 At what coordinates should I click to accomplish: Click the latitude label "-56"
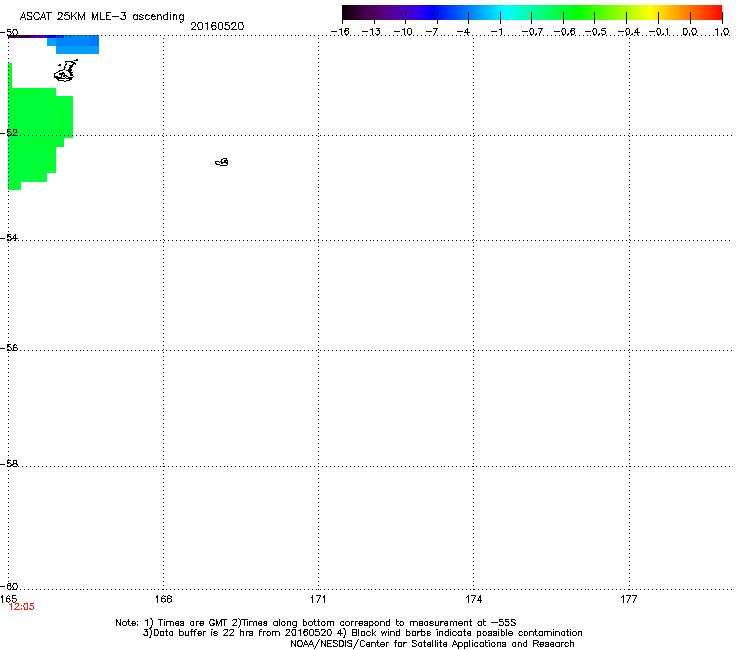(x=9, y=347)
